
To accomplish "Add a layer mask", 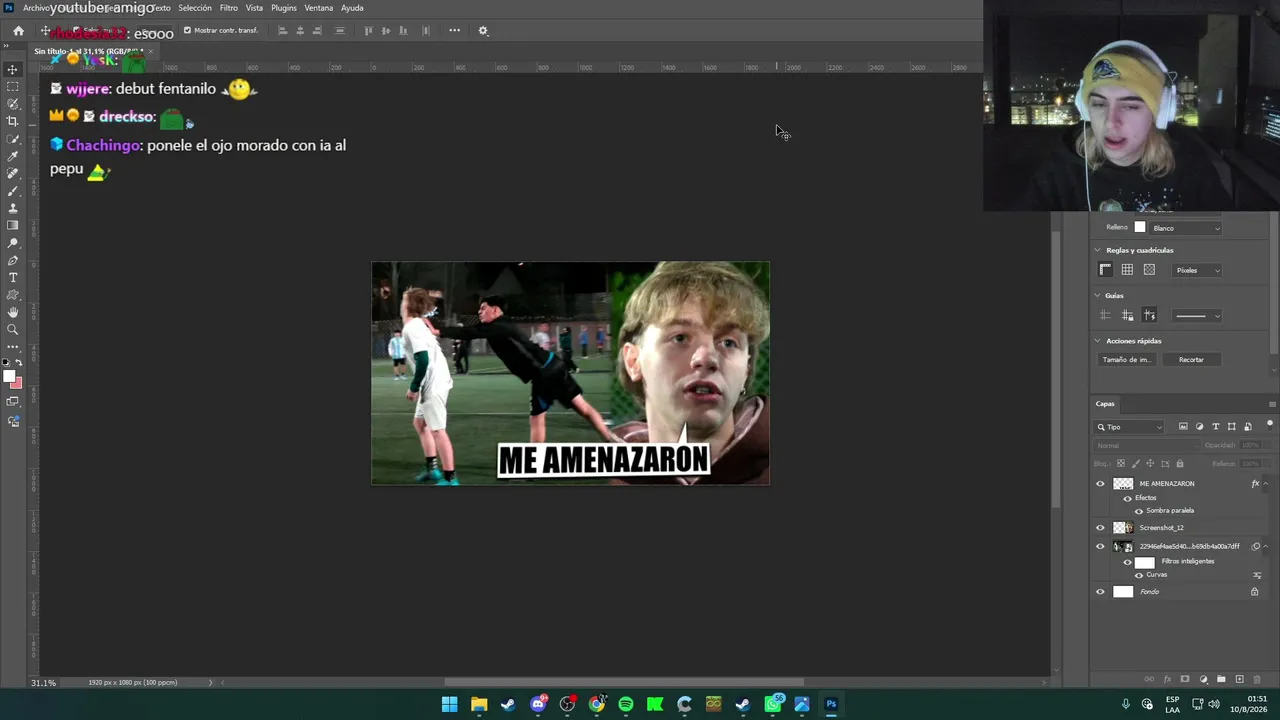I will point(1185,680).
